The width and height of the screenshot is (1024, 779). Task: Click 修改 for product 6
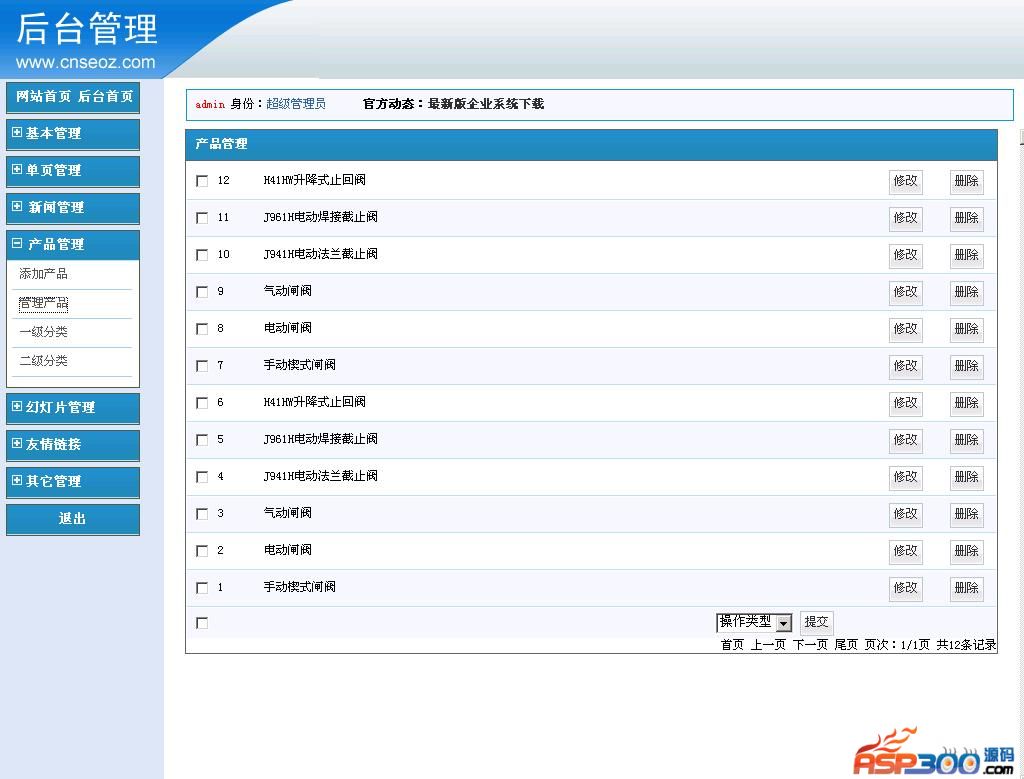906,403
